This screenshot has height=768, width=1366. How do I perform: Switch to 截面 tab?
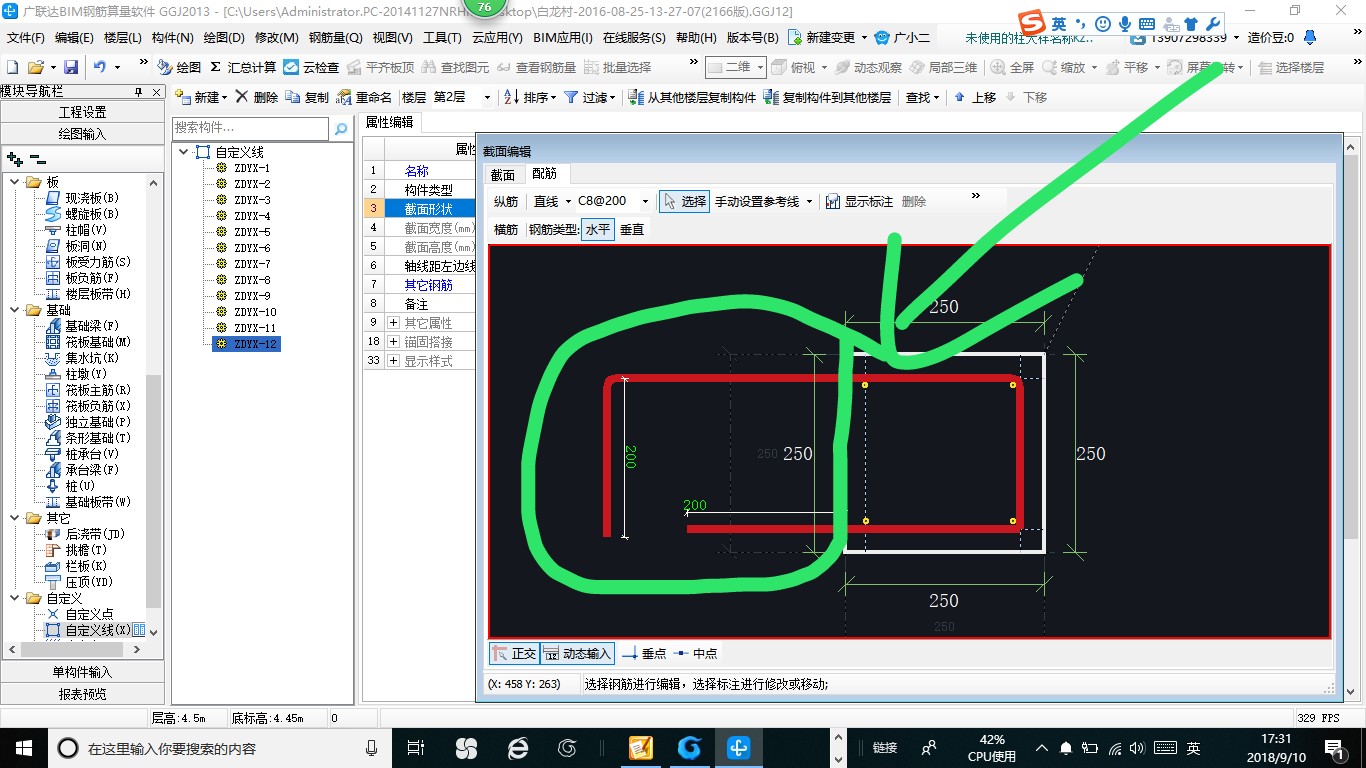(503, 174)
